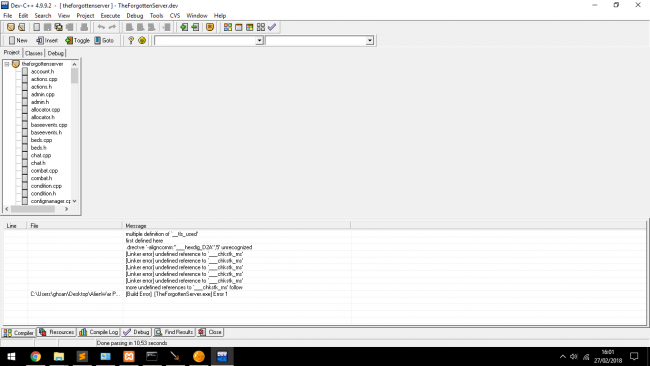The image size is (650, 366).
Task: Click the Insert toolbar button
Action: click(47, 40)
